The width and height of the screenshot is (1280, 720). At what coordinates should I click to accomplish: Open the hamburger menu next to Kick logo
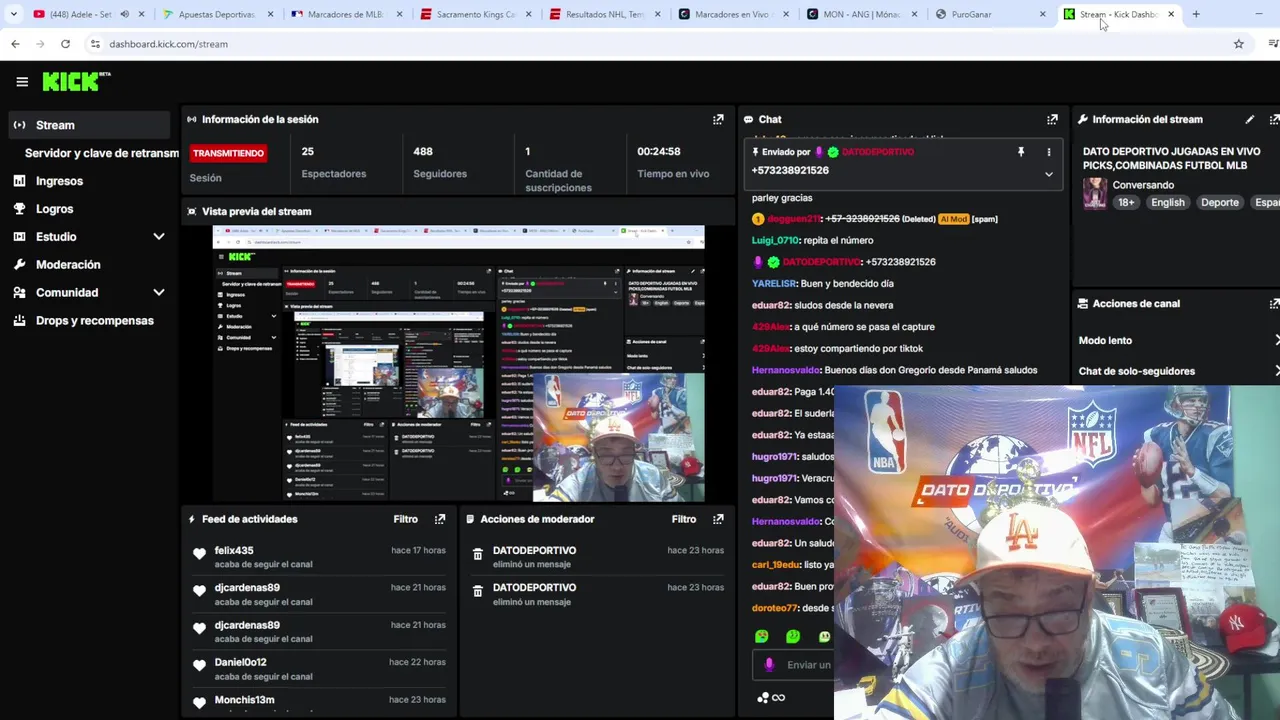(x=22, y=82)
